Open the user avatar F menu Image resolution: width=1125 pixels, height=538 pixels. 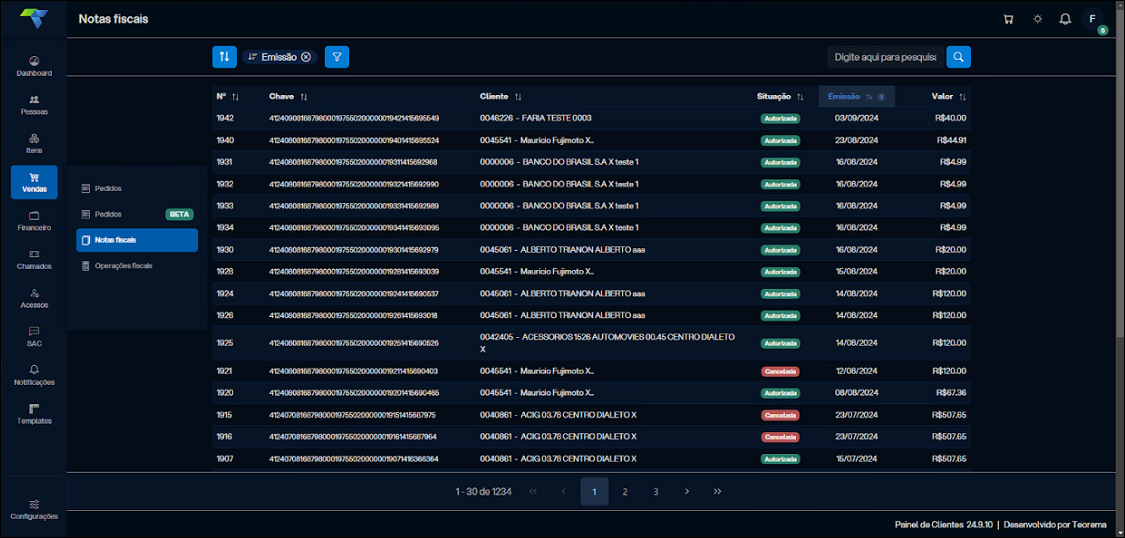[1093, 19]
